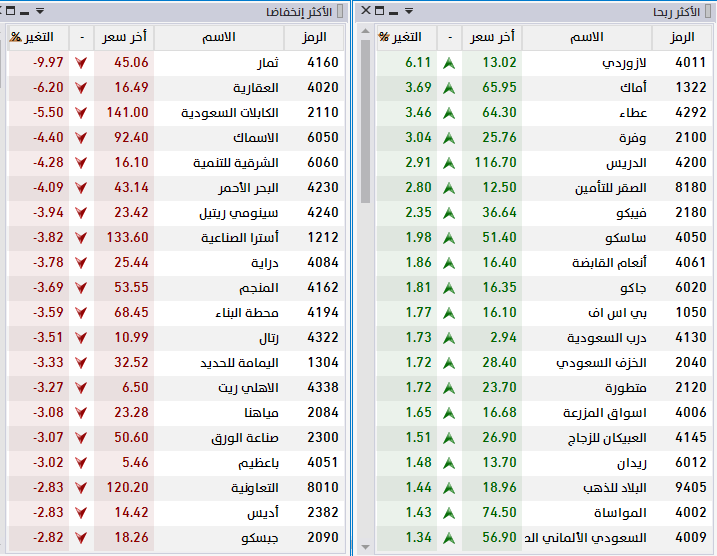Click صناعة الورق stock name

245,438
